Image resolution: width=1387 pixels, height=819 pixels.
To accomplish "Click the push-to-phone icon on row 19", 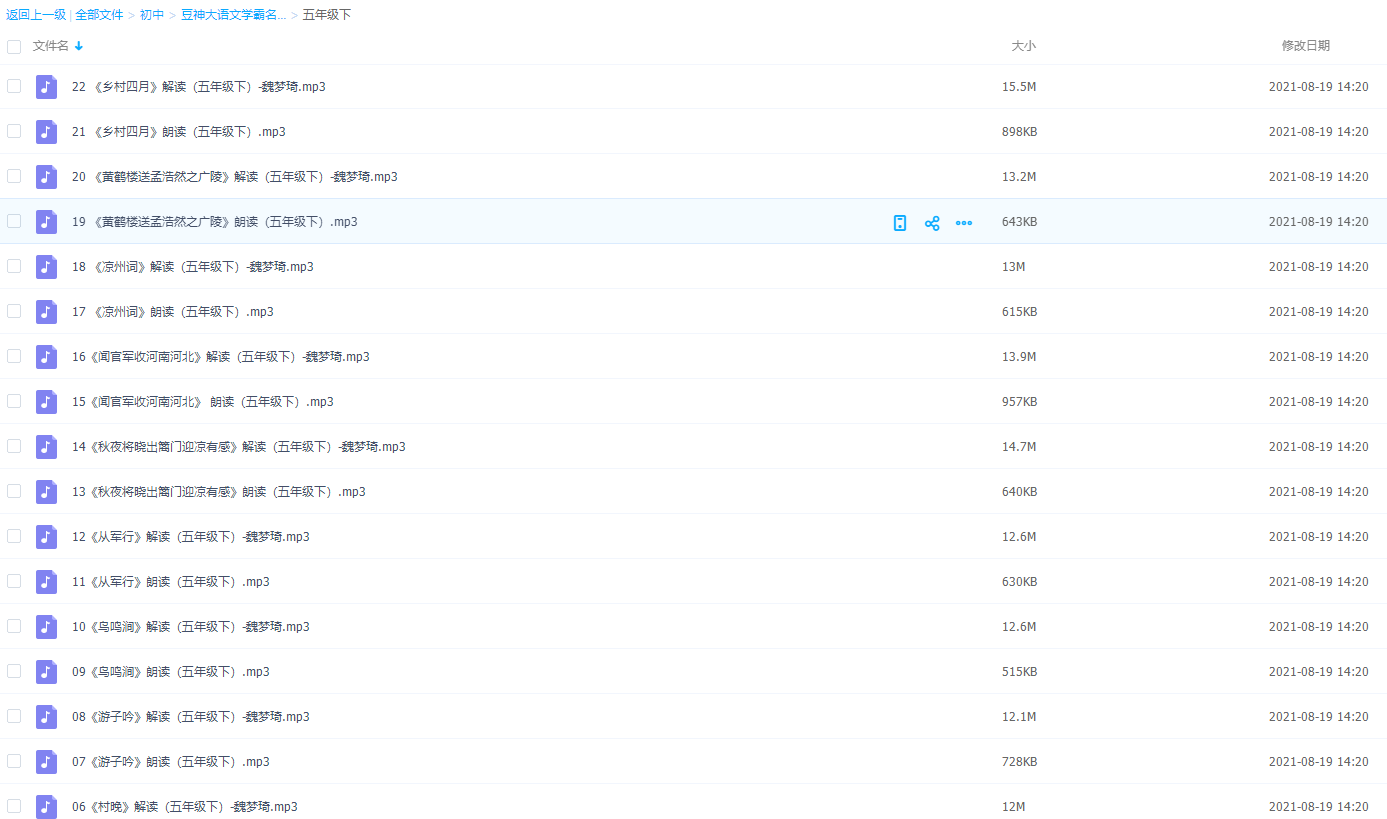I will (x=900, y=223).
